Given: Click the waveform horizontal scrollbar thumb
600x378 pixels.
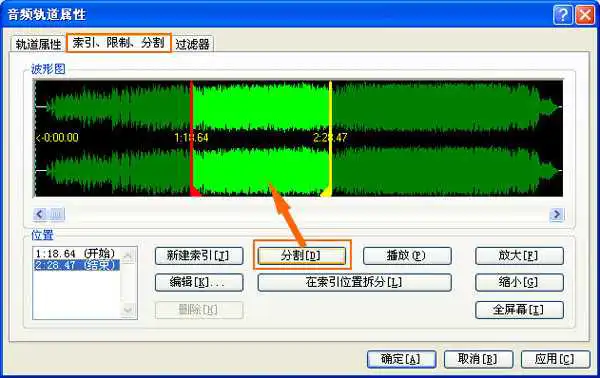Looking at the screenshot, I should point(57,214).
